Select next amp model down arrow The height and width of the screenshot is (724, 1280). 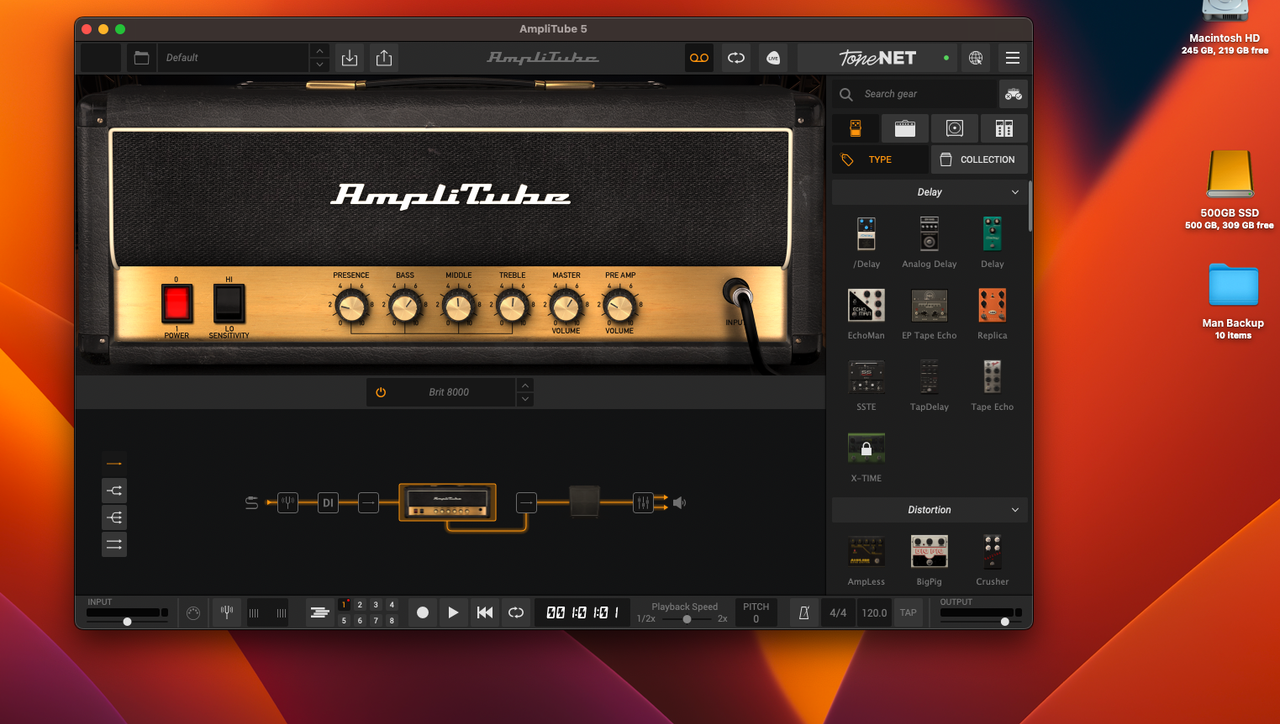pyautogui.click(x=525, y=399)
